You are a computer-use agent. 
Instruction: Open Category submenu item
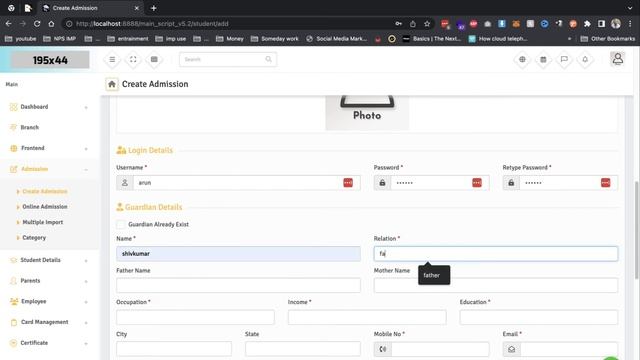click(x=34, y=238)
